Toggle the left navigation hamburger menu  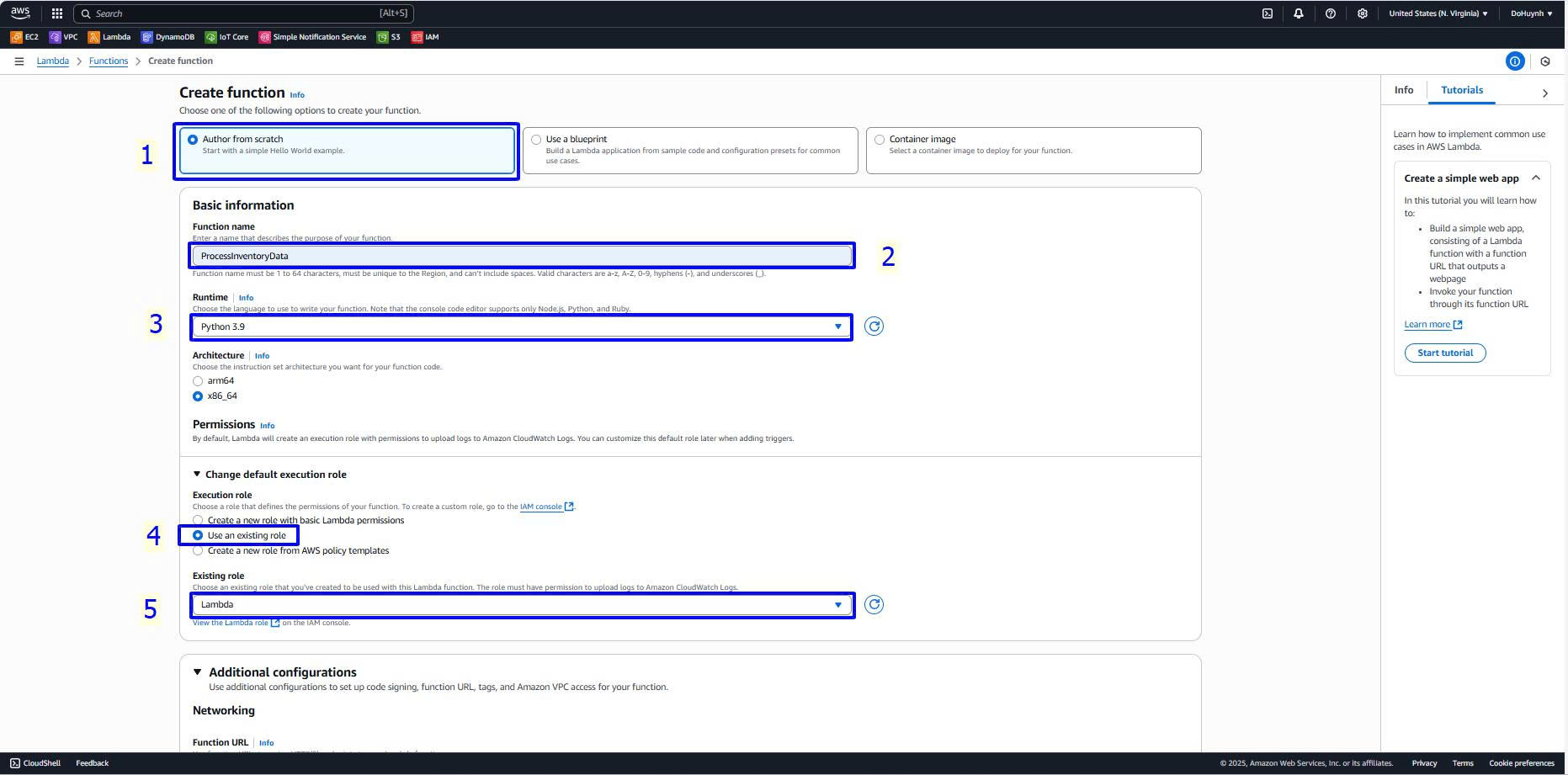(x=19, y=61)
